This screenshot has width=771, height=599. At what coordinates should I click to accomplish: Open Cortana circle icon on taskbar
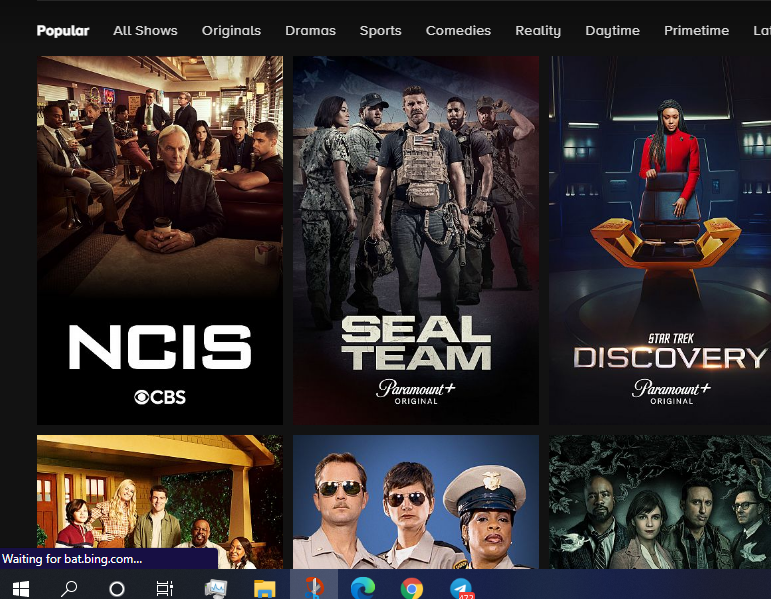pyautogui.click(x=117, y=588)
